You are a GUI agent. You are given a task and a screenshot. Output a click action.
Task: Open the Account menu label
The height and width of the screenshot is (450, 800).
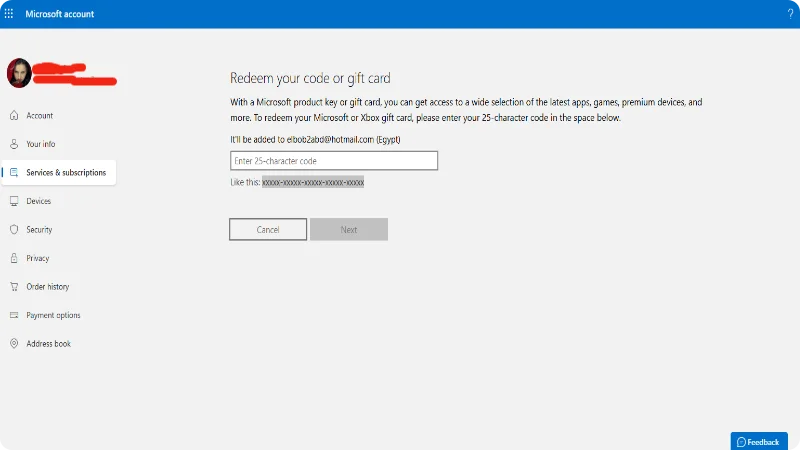tap(40, 115)
